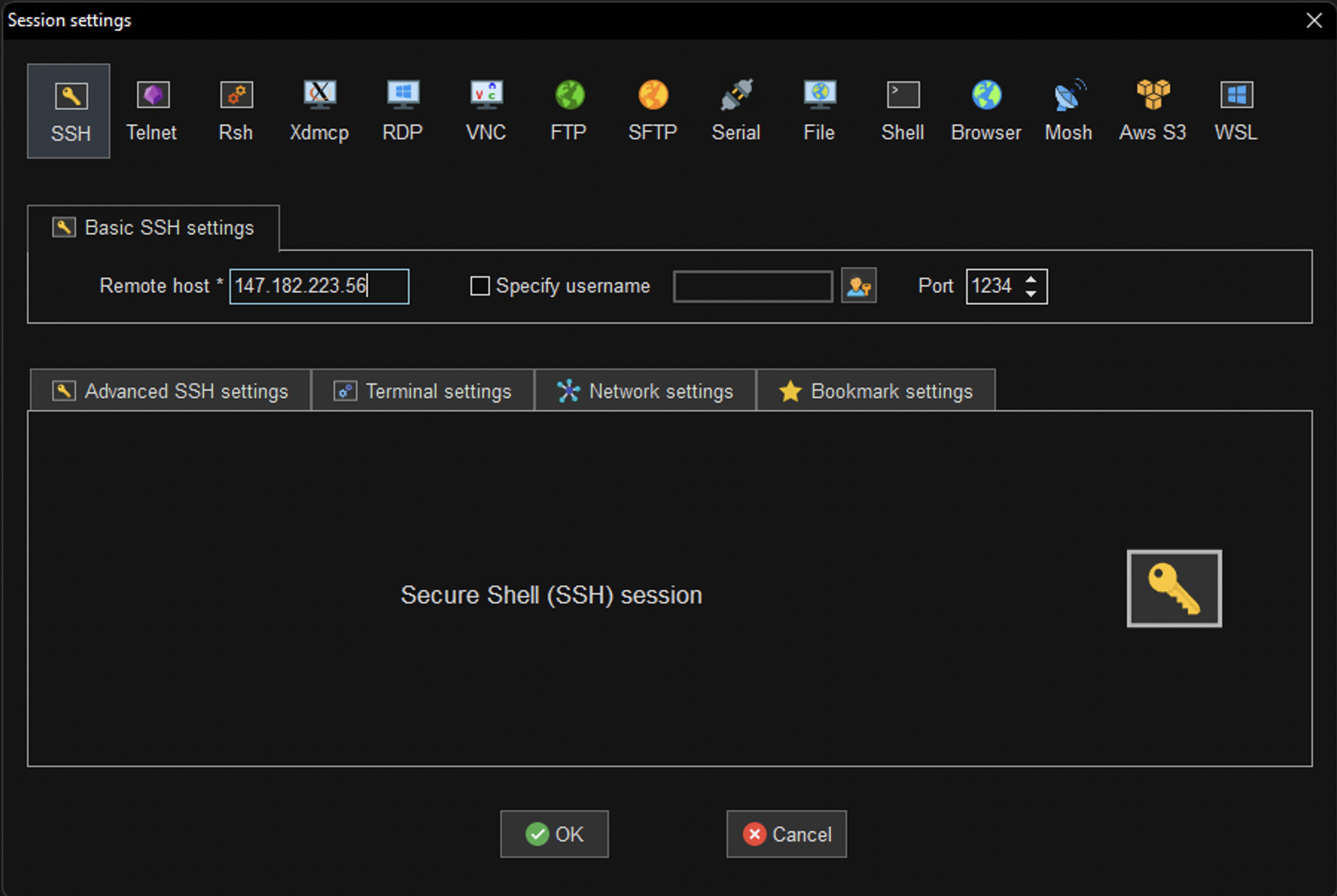The width and height of the screenshot is (1337, 896).
Task: Select the SFTP session icon
Action: 653,111
